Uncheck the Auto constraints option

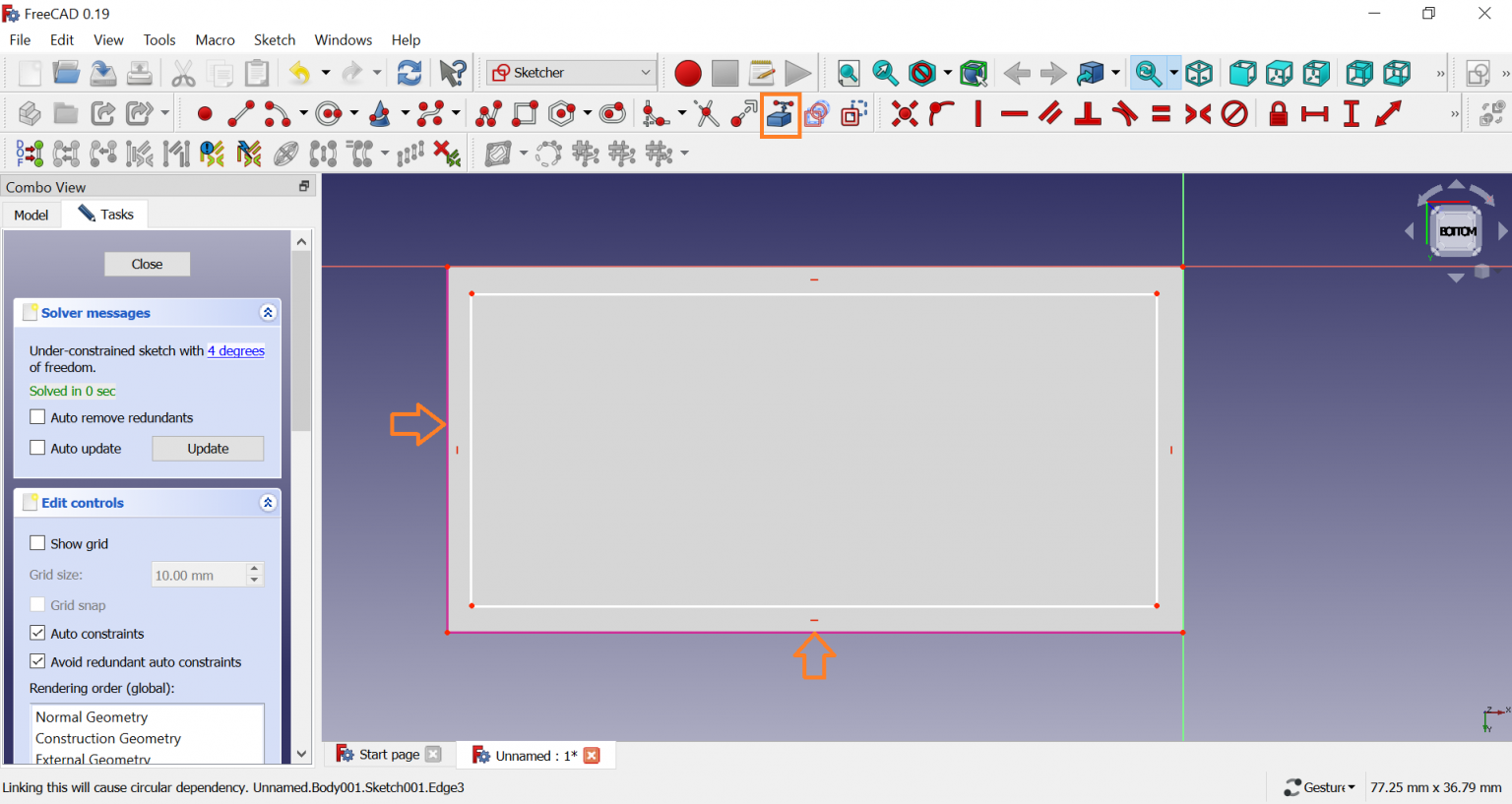[x=37, y=633]
